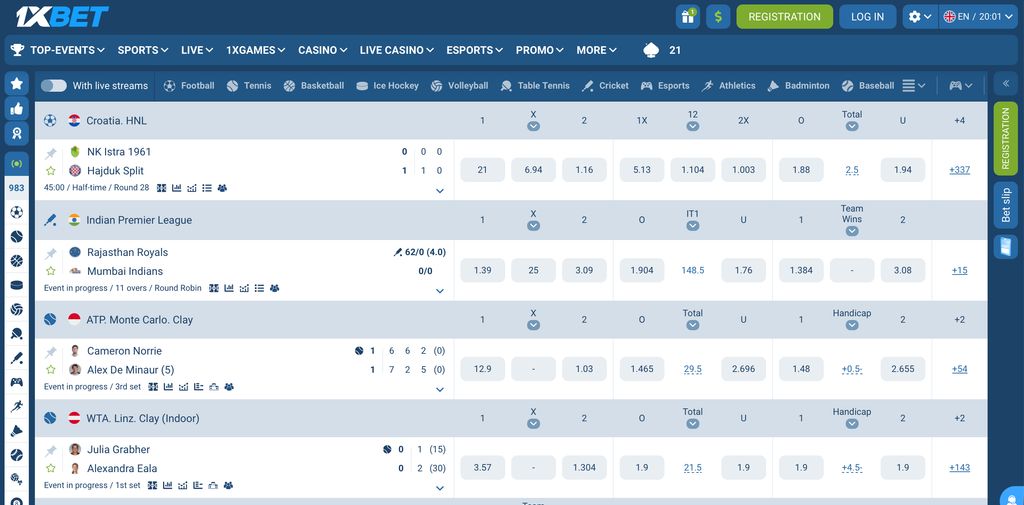
Task: Select athletics runner icon in left sidebar
Action: 16,406
